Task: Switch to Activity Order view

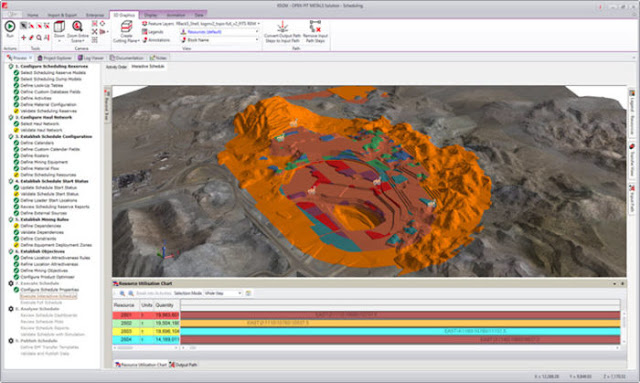Action: (116, 67)
